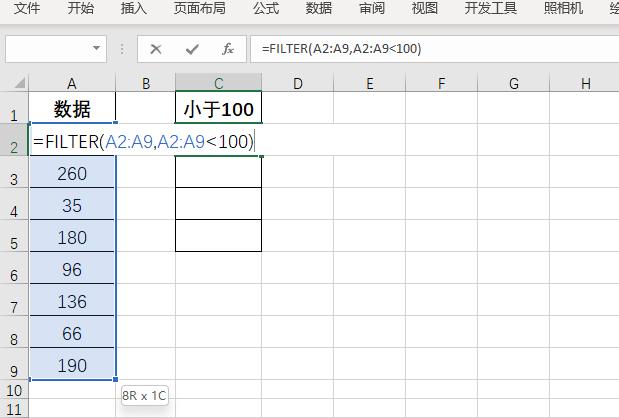Viewport: 619px width, 418px height.
Task: Switch to the 开发工具 ribbon tab
Action: click(491, 8)
